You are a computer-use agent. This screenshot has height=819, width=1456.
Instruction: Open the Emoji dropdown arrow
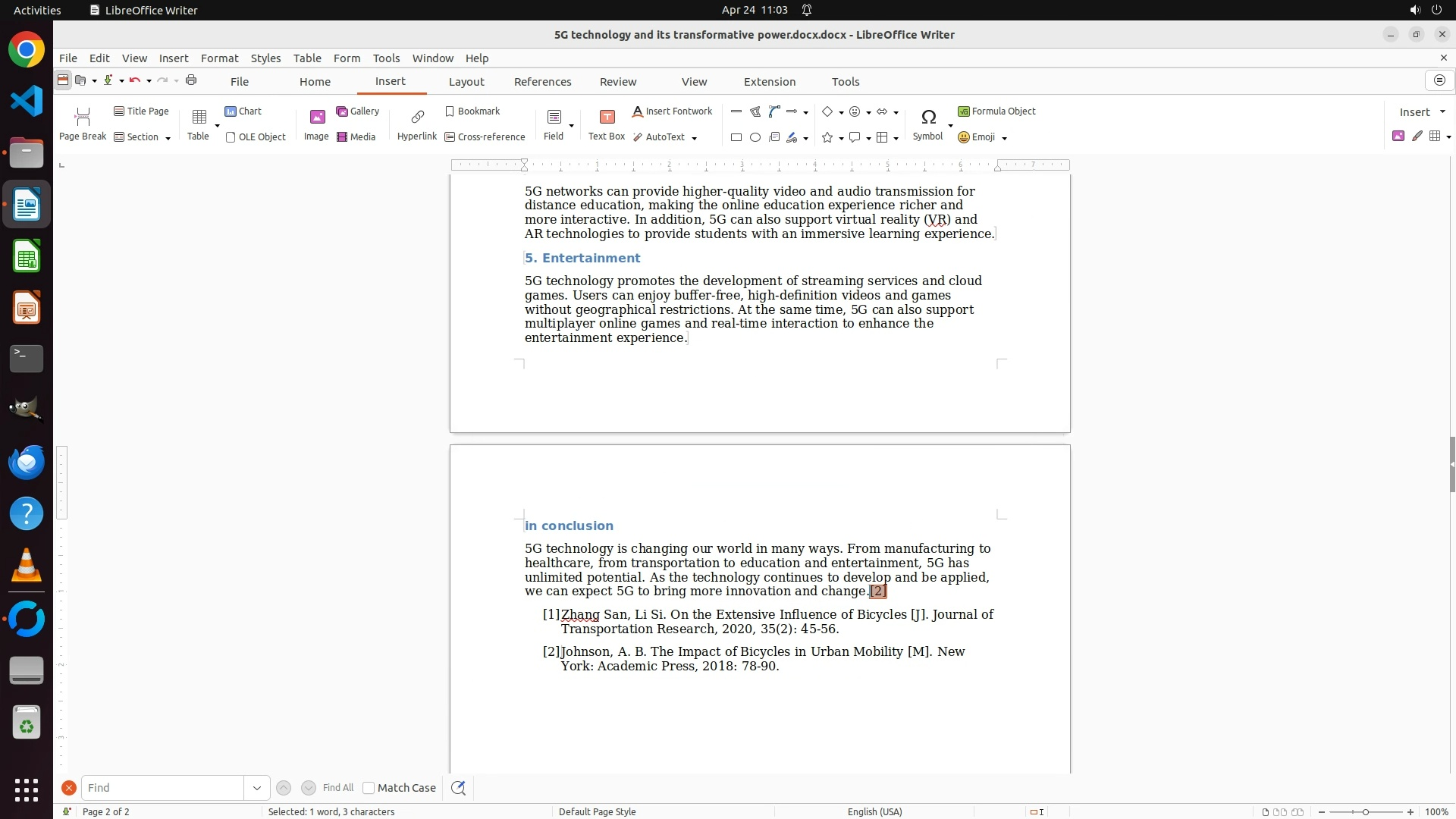click(1004, 137)
